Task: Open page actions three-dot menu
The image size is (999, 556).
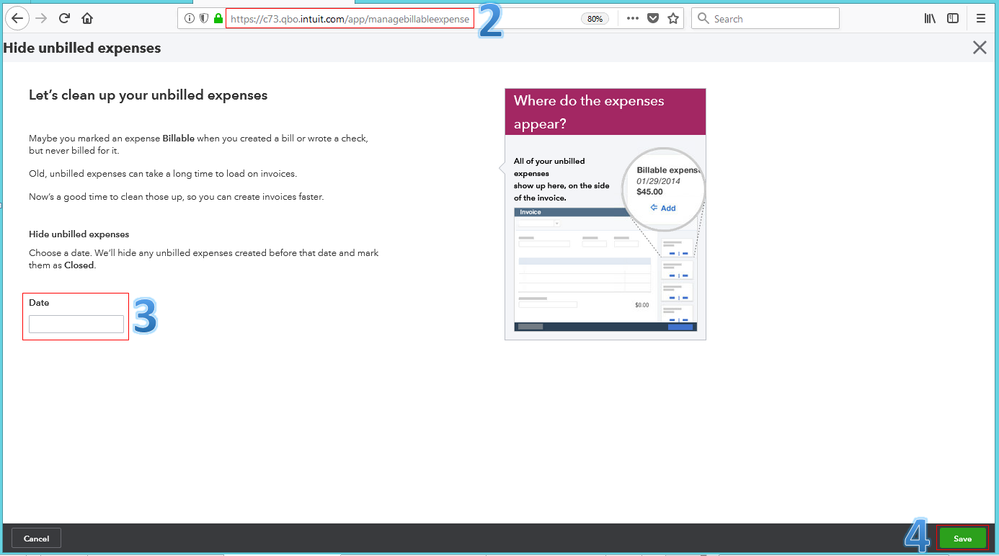Action: (x=632, y=18)
